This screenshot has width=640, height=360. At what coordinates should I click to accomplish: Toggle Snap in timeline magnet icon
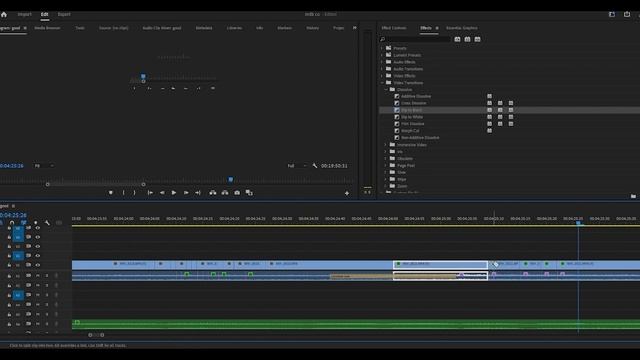12,223
